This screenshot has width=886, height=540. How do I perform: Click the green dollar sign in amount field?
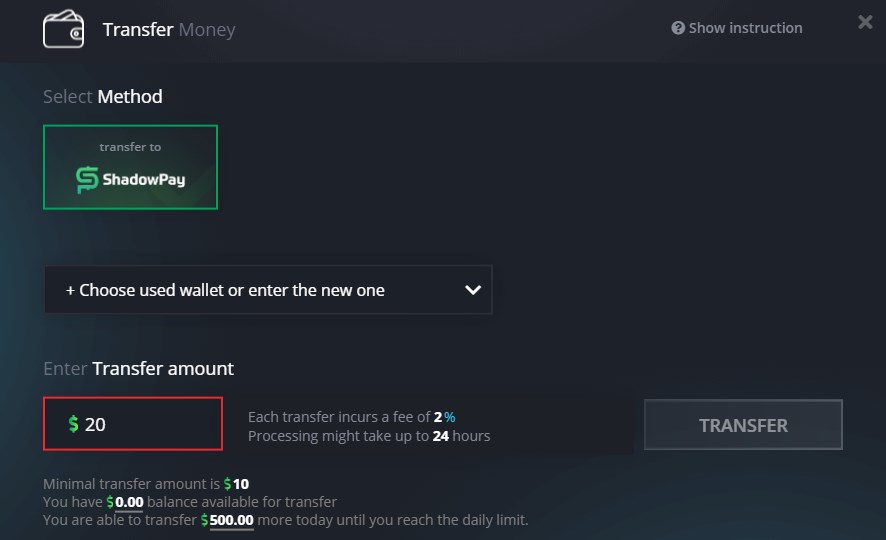click(x=73, y=424)
